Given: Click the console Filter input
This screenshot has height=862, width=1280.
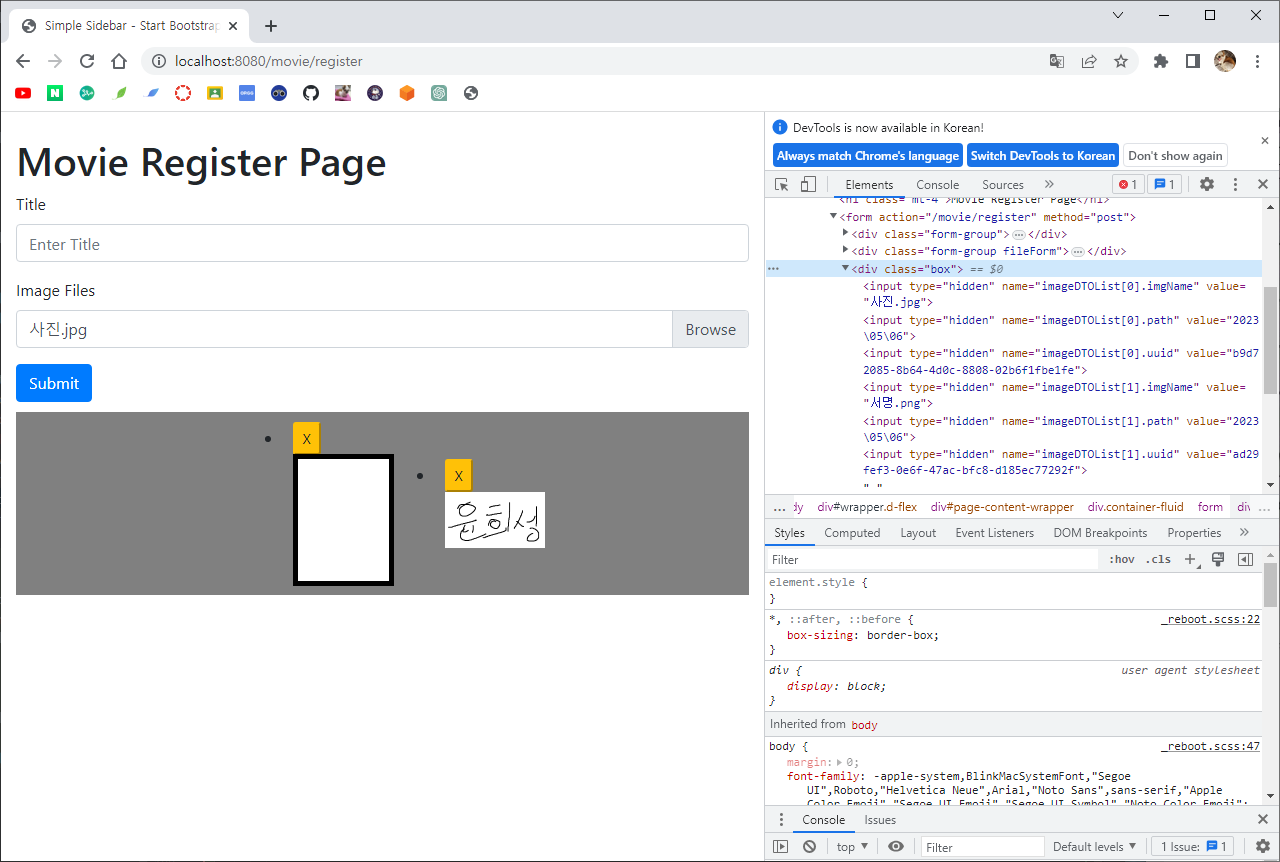Looking at the screenshot, I should (x=981, y=847).
